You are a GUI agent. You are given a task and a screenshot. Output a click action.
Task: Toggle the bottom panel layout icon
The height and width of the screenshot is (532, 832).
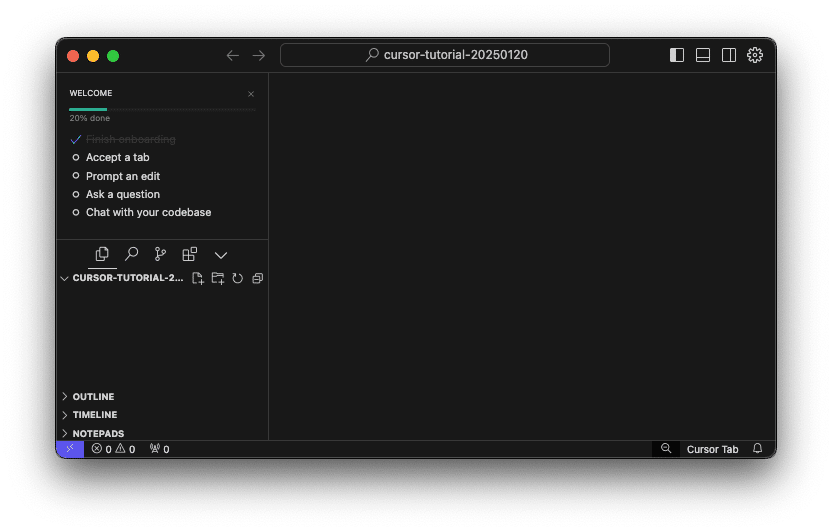coord(703,55)
